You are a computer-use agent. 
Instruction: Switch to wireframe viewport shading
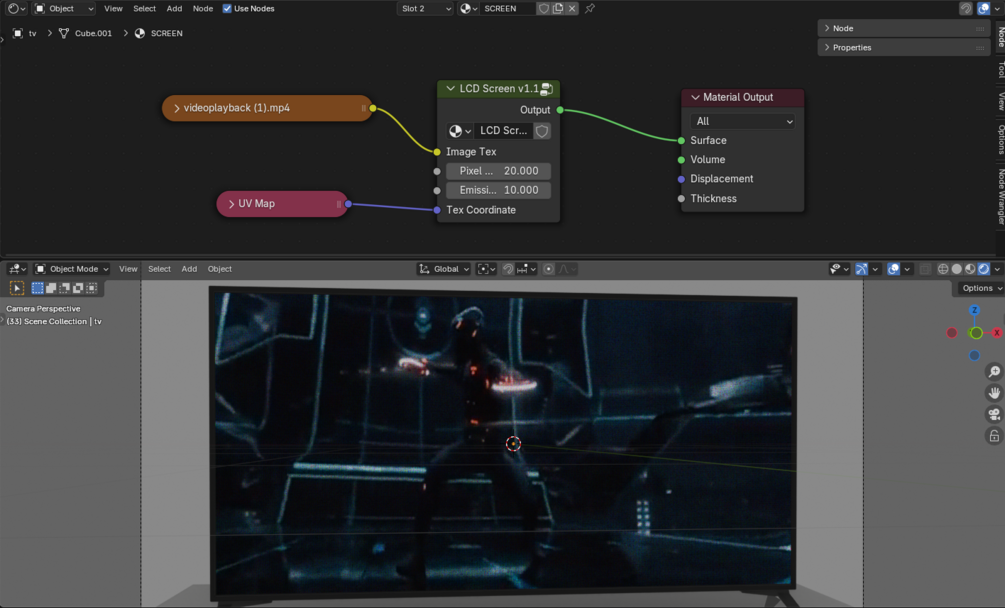click(943, 269)
